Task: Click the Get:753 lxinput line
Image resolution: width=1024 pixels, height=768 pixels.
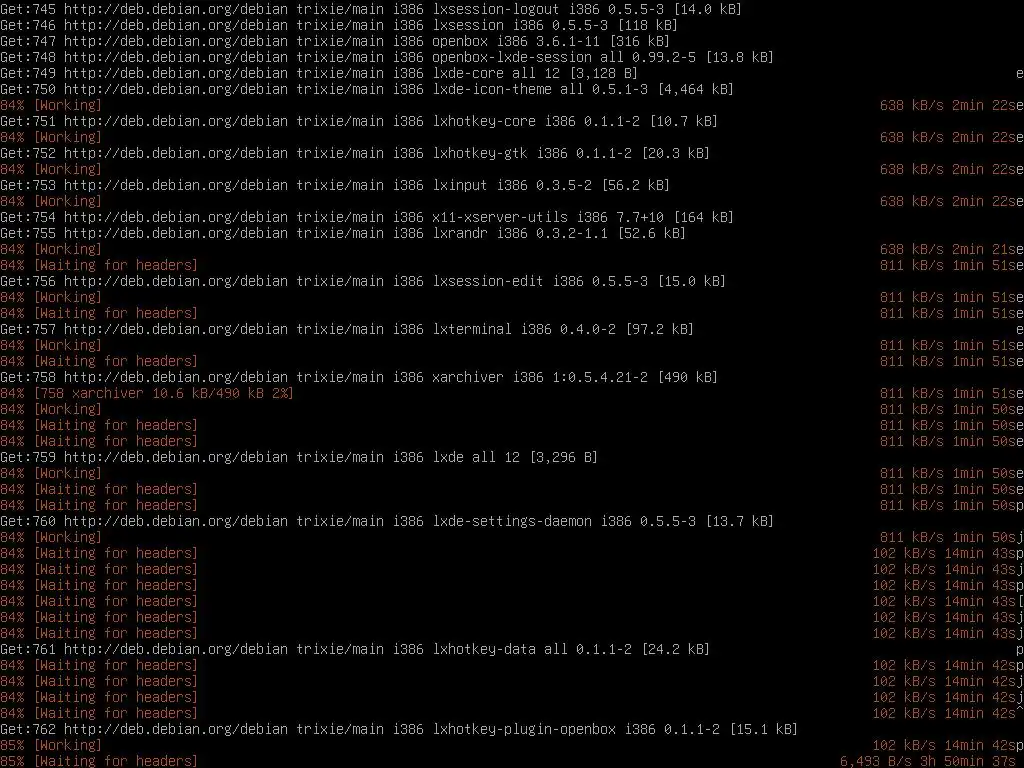Action: [x=334, y=185]
